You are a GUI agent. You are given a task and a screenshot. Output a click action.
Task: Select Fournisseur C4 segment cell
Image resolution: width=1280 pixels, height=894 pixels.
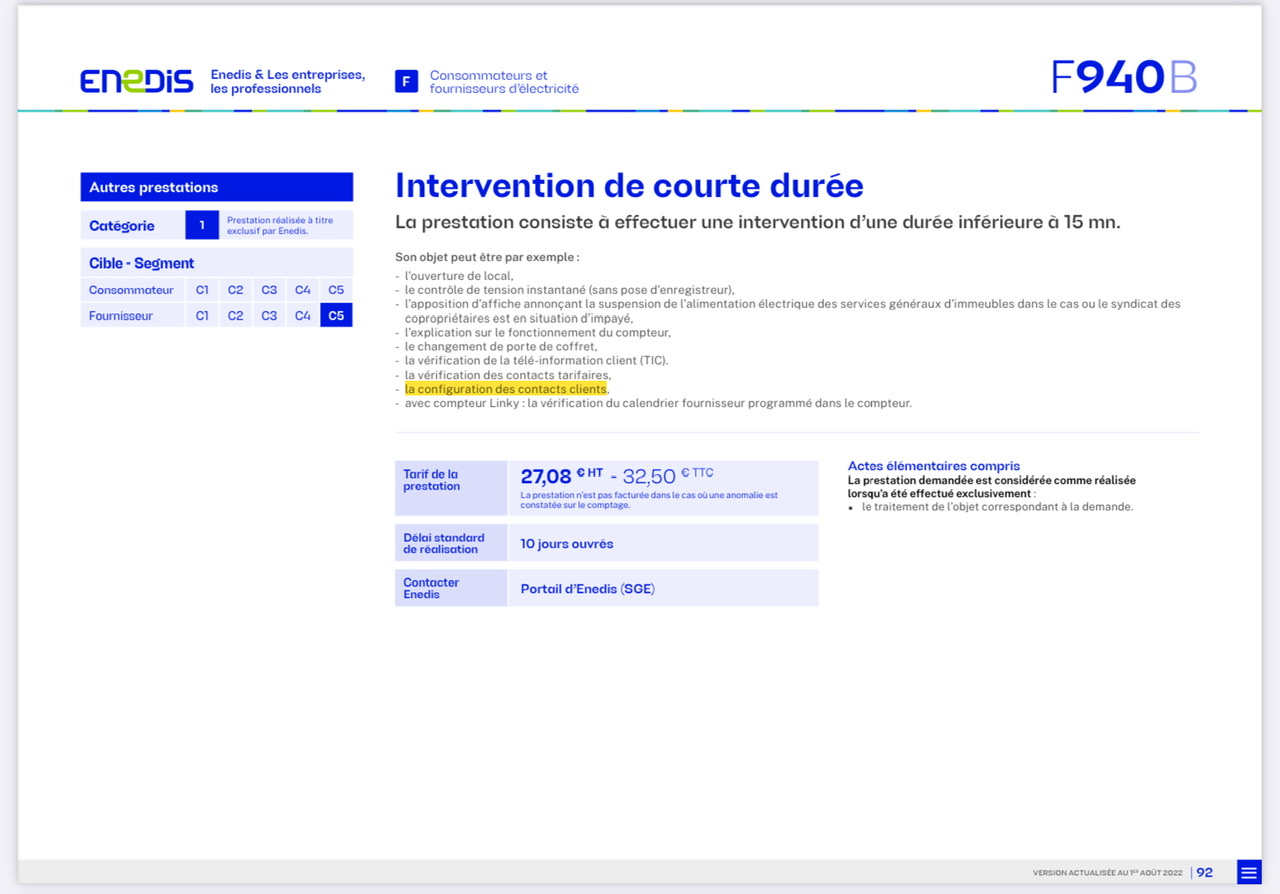point(303,315)
